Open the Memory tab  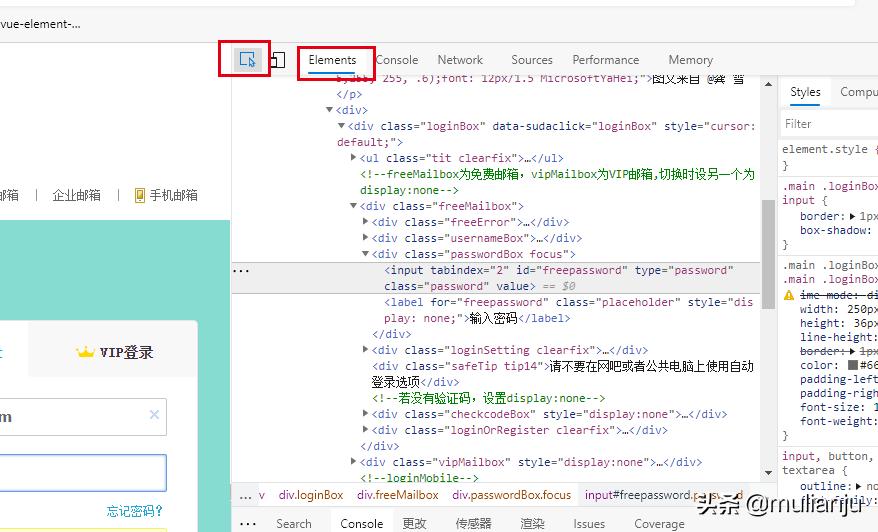(x=690, y=60)
